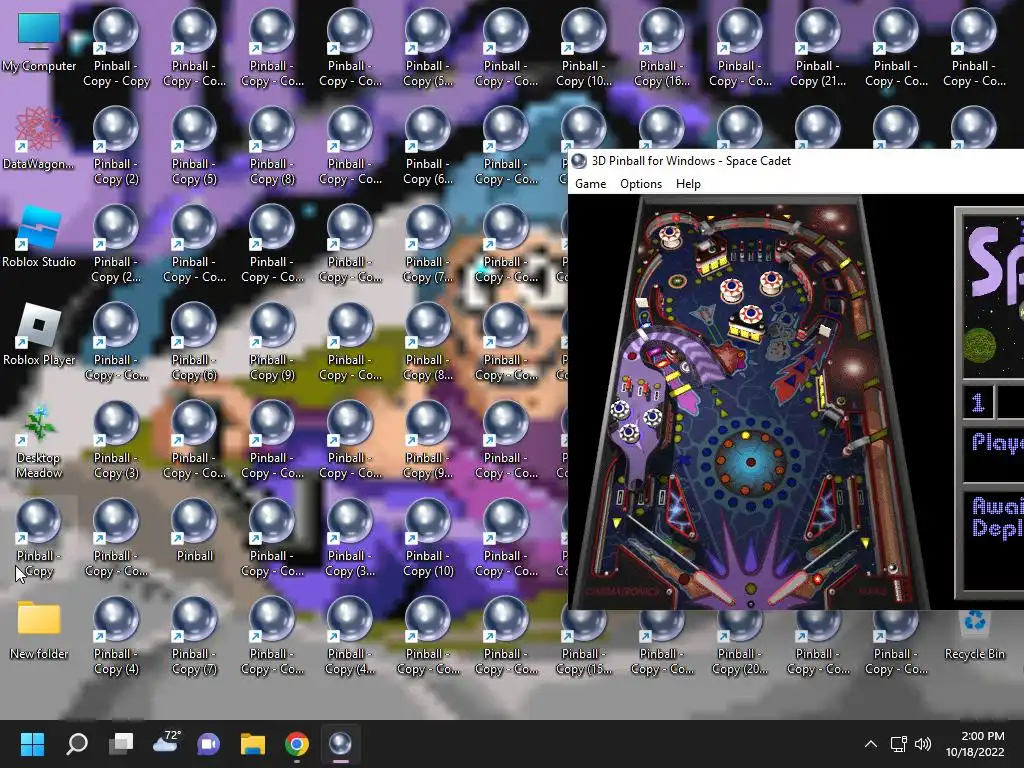Click the player number 1 score box
1024x768 pixels.
[978, 402]
